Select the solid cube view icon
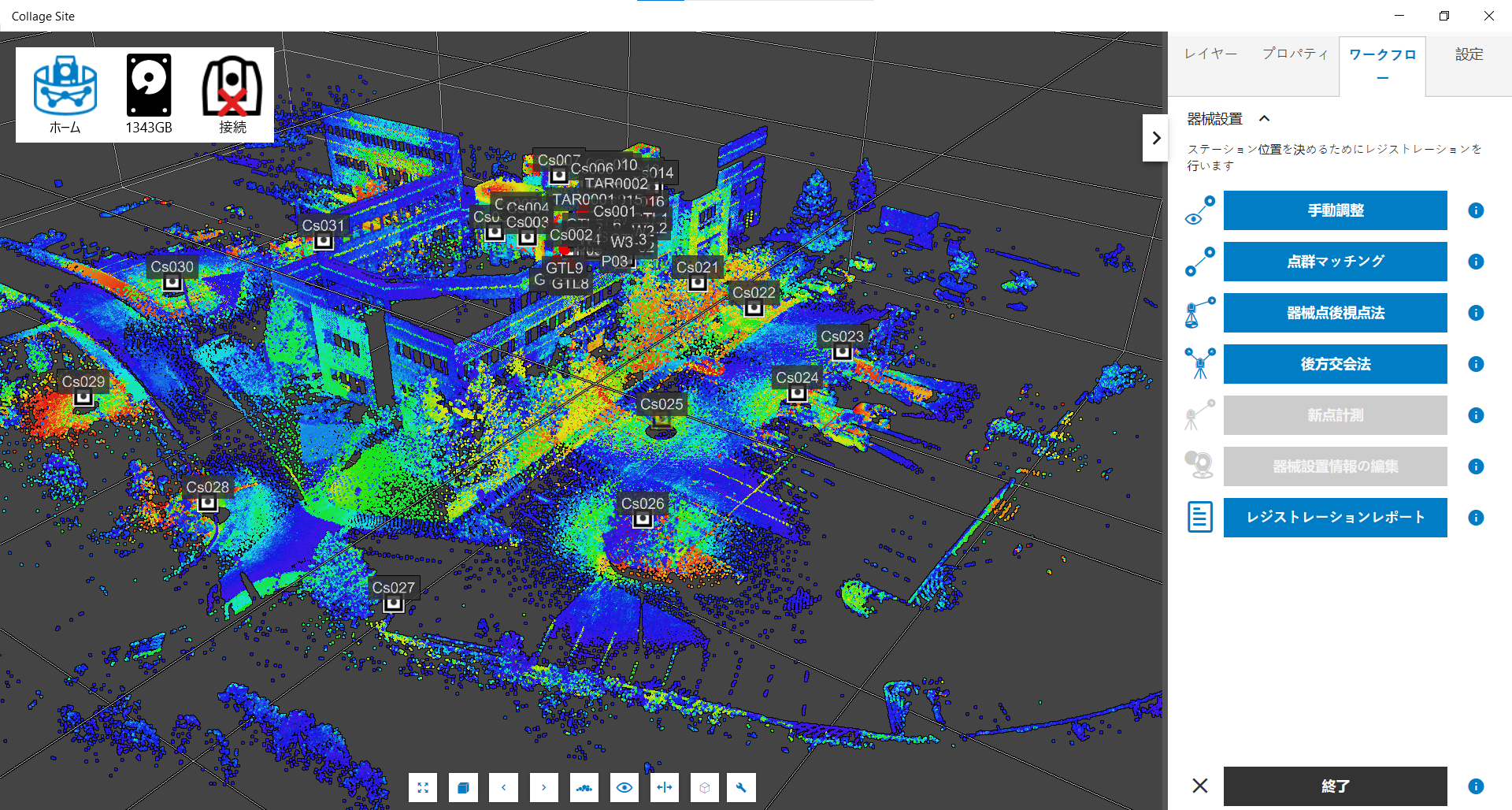Image resolution: width=1512 pixels, height=810 pixels. 463,787
